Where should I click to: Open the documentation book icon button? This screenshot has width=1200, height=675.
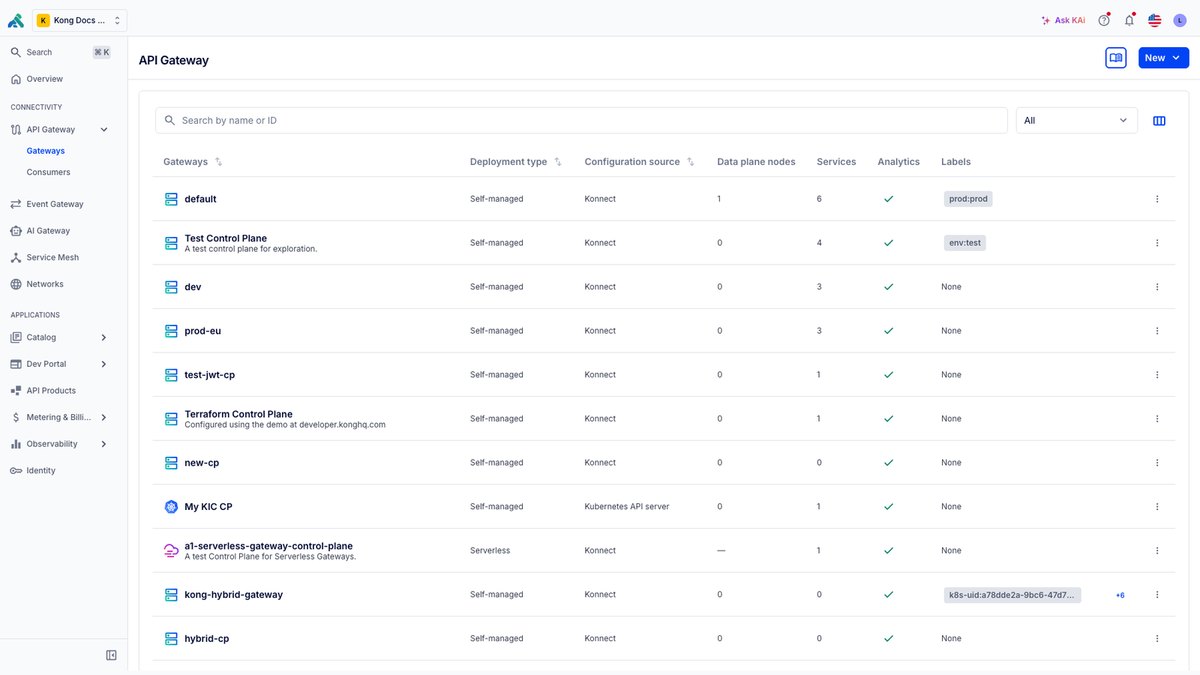click(x=1116, y=58)
